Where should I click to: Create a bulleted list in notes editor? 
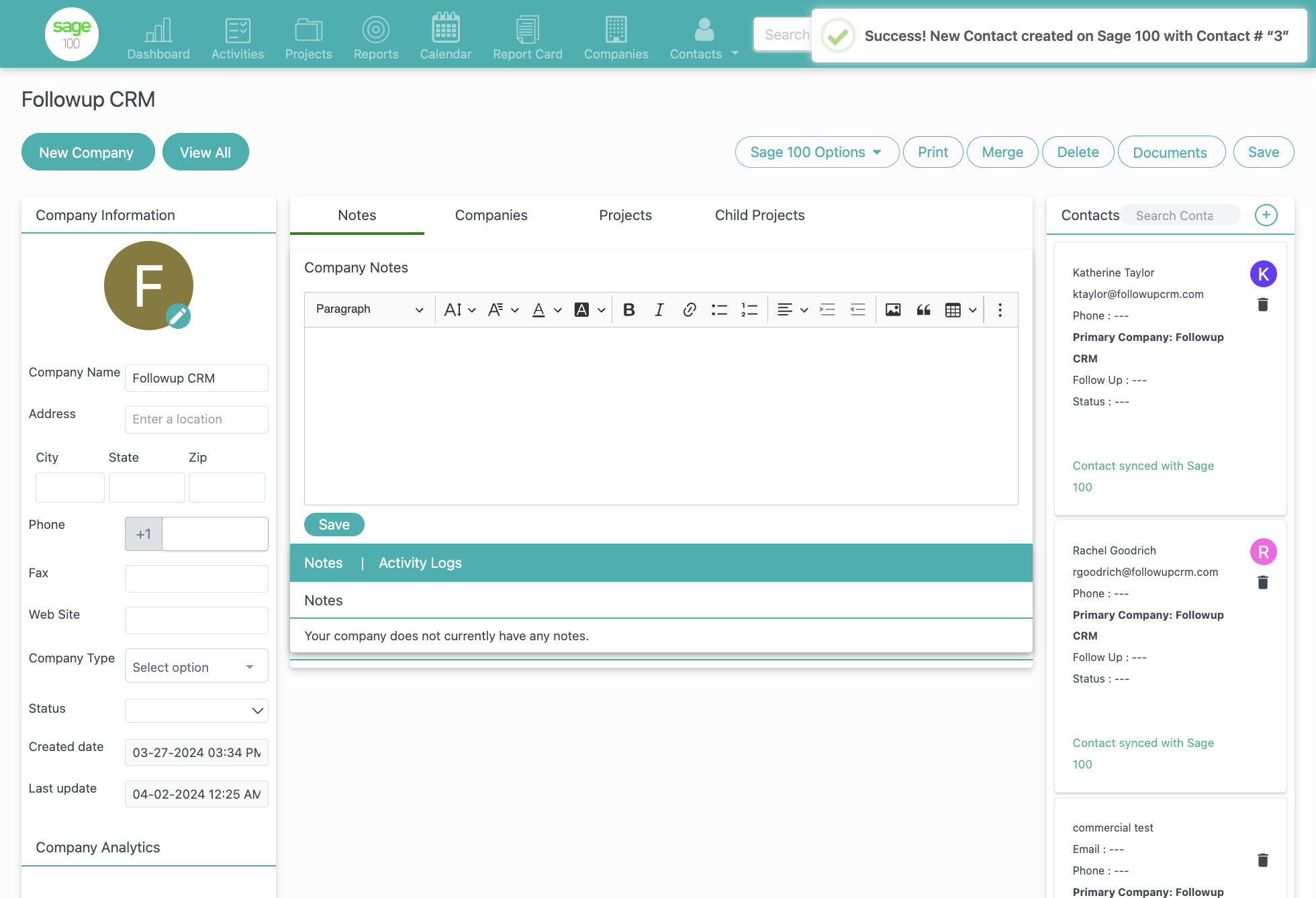coord(720,309)
